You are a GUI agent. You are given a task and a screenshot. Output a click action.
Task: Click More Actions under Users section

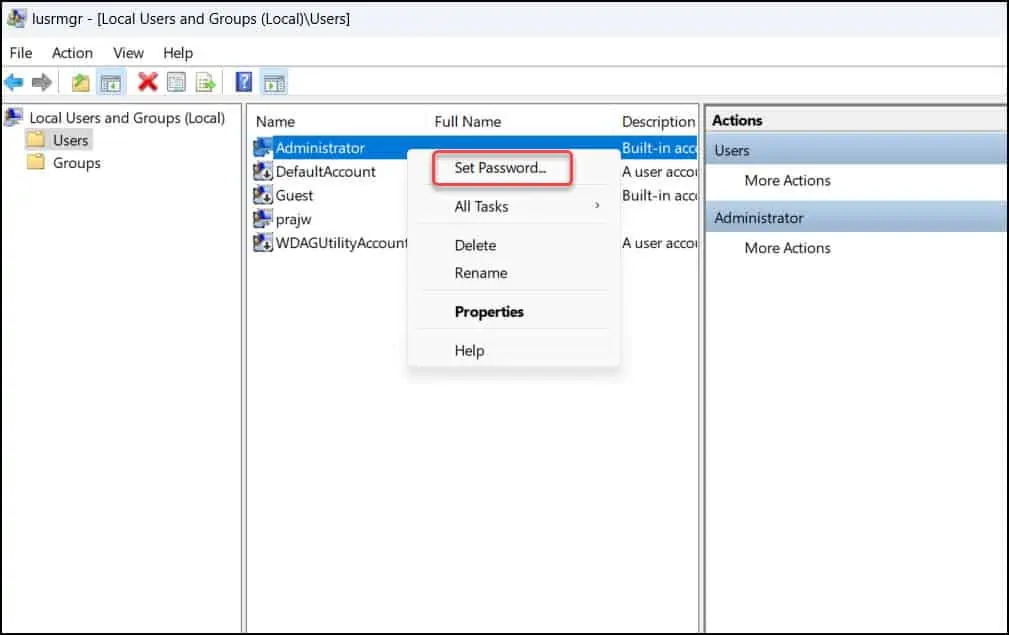[787, 180]
